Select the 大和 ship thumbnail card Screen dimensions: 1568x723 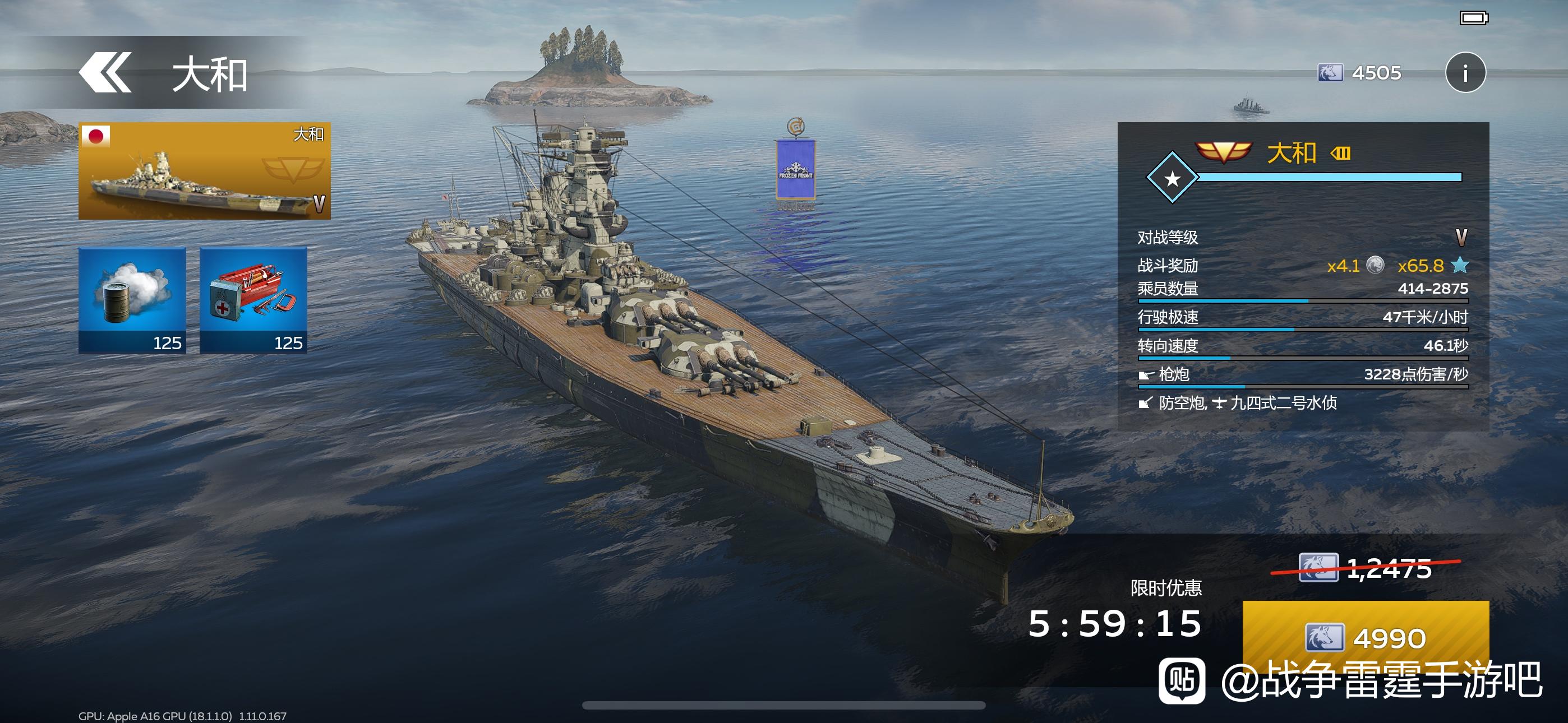tap(205, 170)
